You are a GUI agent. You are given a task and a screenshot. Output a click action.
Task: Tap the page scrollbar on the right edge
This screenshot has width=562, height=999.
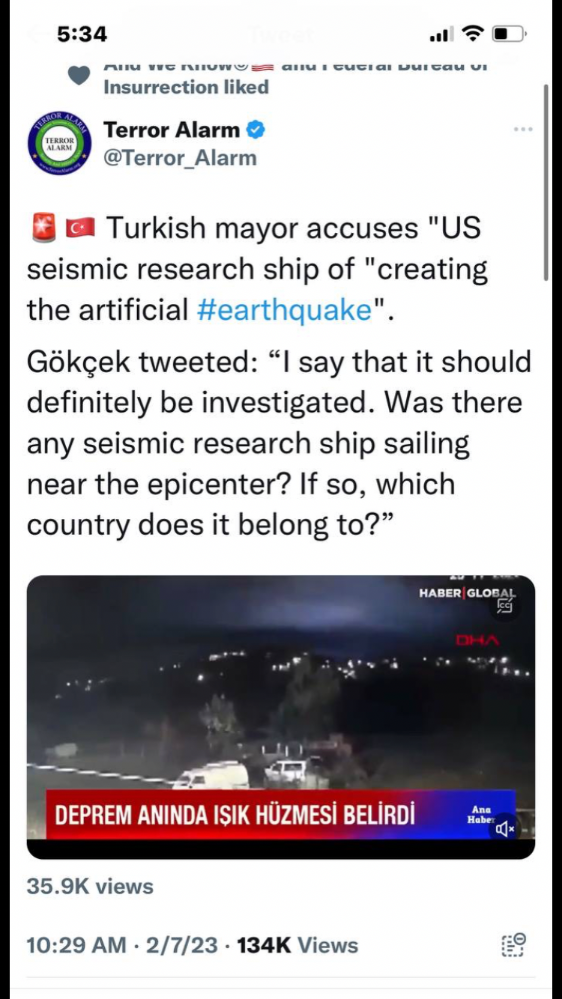(546, 182)
